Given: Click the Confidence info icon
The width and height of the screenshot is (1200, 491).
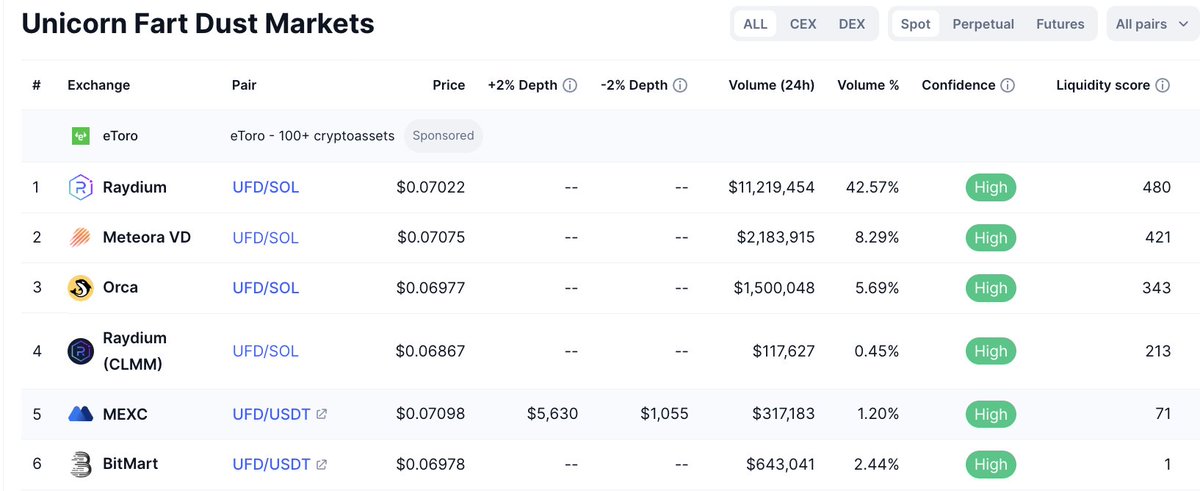Looking at the screenshot, I should pyautogui.click(x=1008, y=85).
